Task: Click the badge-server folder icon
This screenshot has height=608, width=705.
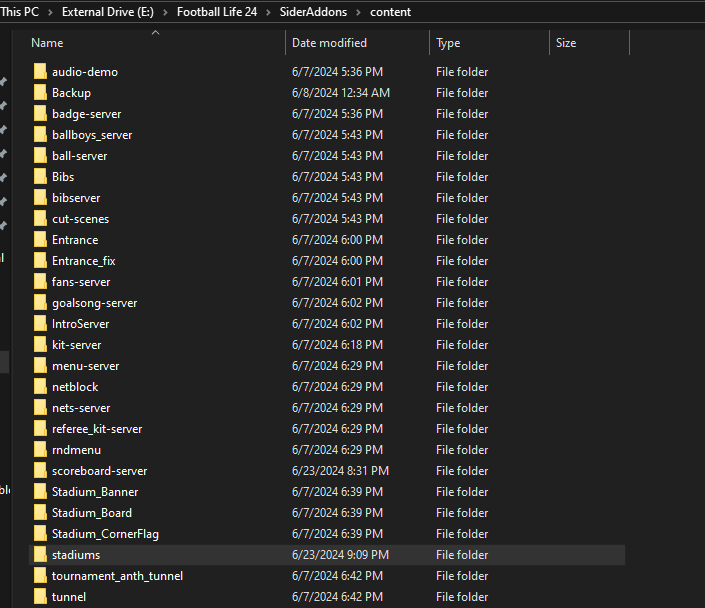Action: pyautogui.click(x=40, y=114)
